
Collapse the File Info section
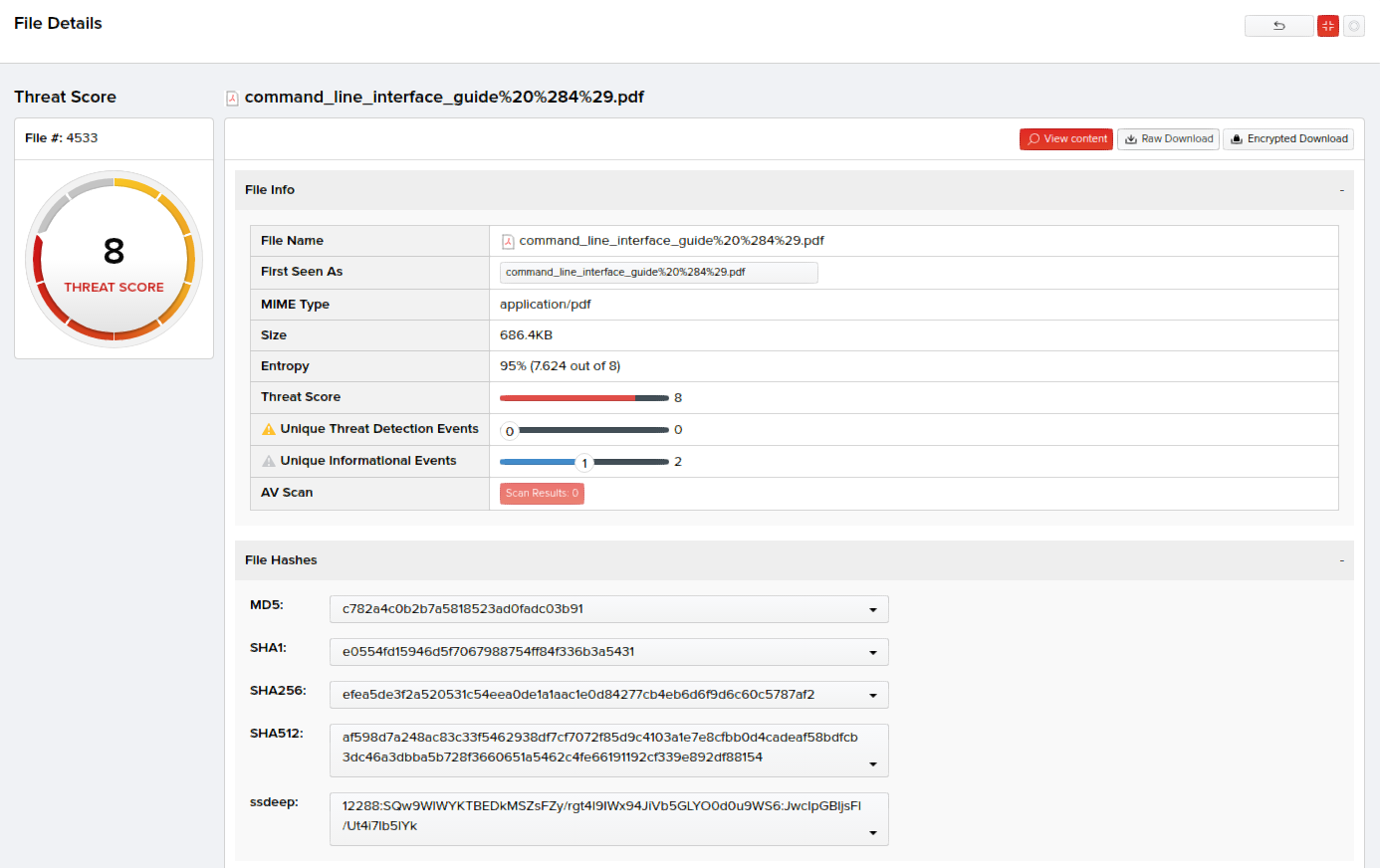[x=1341, y=190]
